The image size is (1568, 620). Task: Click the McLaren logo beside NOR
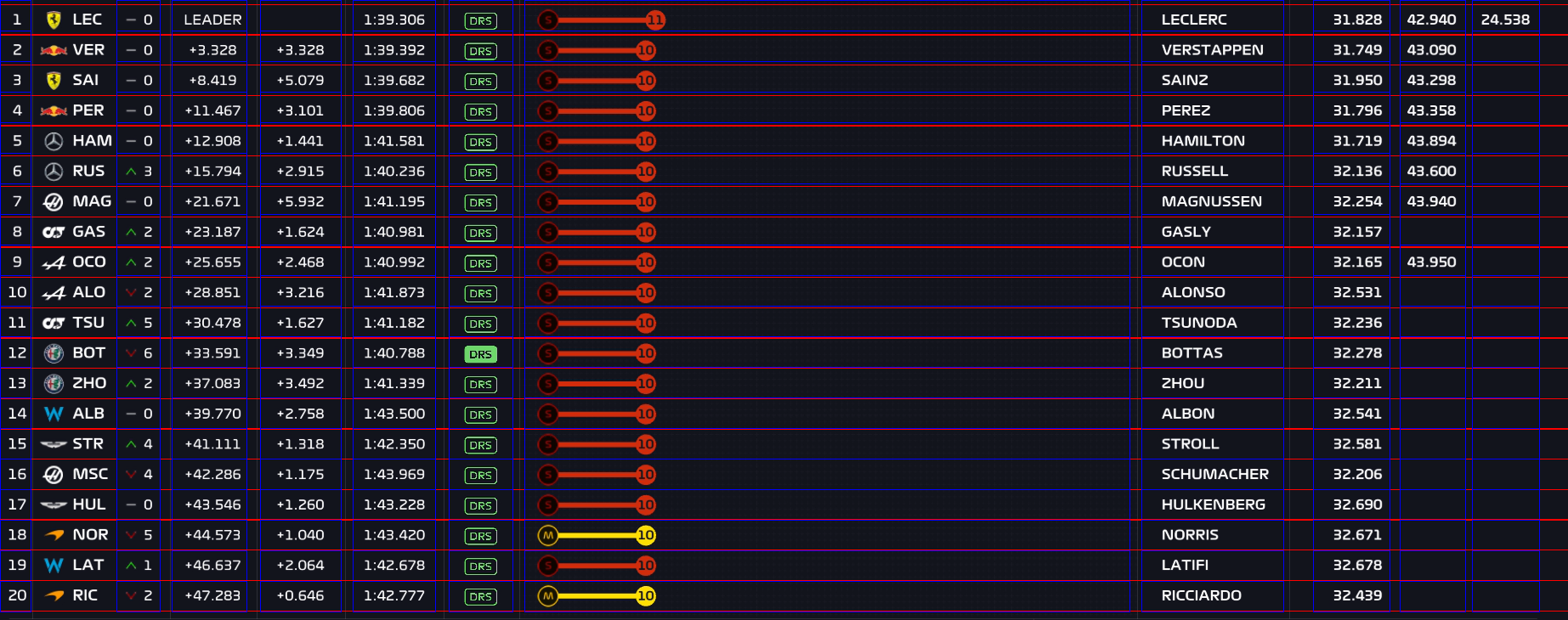click(x=54, y=535)
